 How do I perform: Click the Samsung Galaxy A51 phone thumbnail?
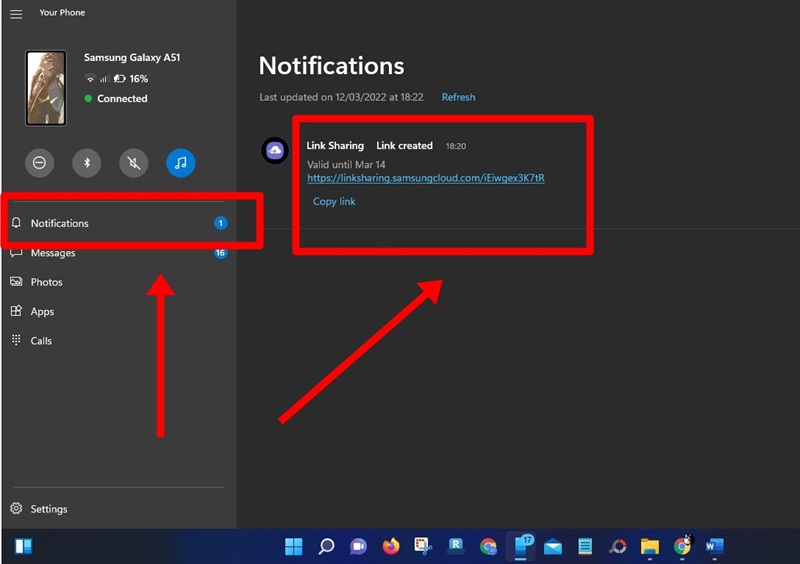46,88
